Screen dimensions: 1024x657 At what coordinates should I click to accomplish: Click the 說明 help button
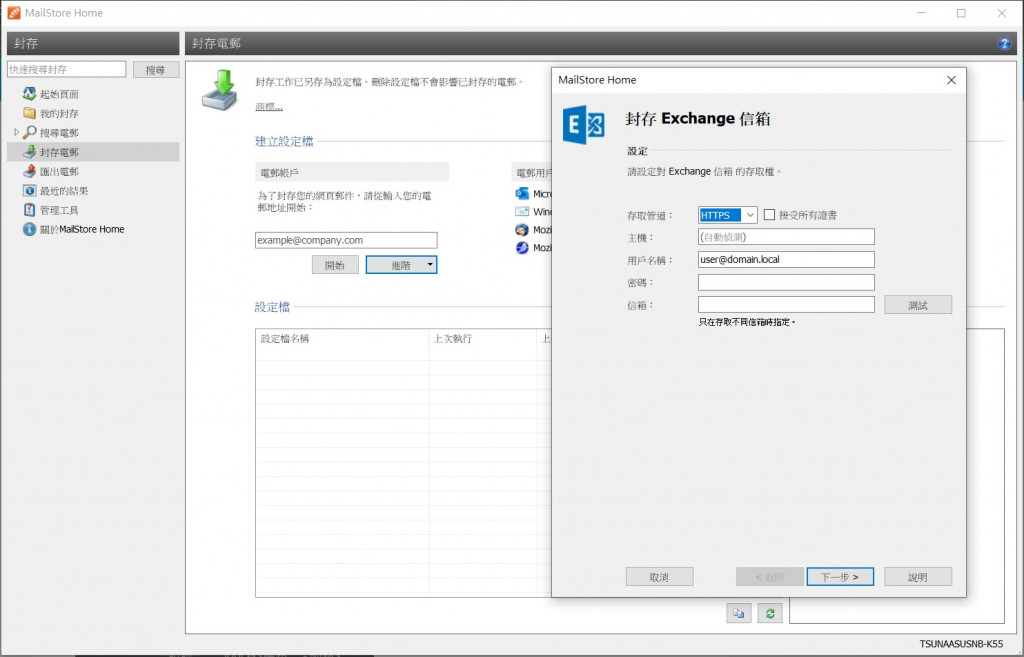click(918, 577)
